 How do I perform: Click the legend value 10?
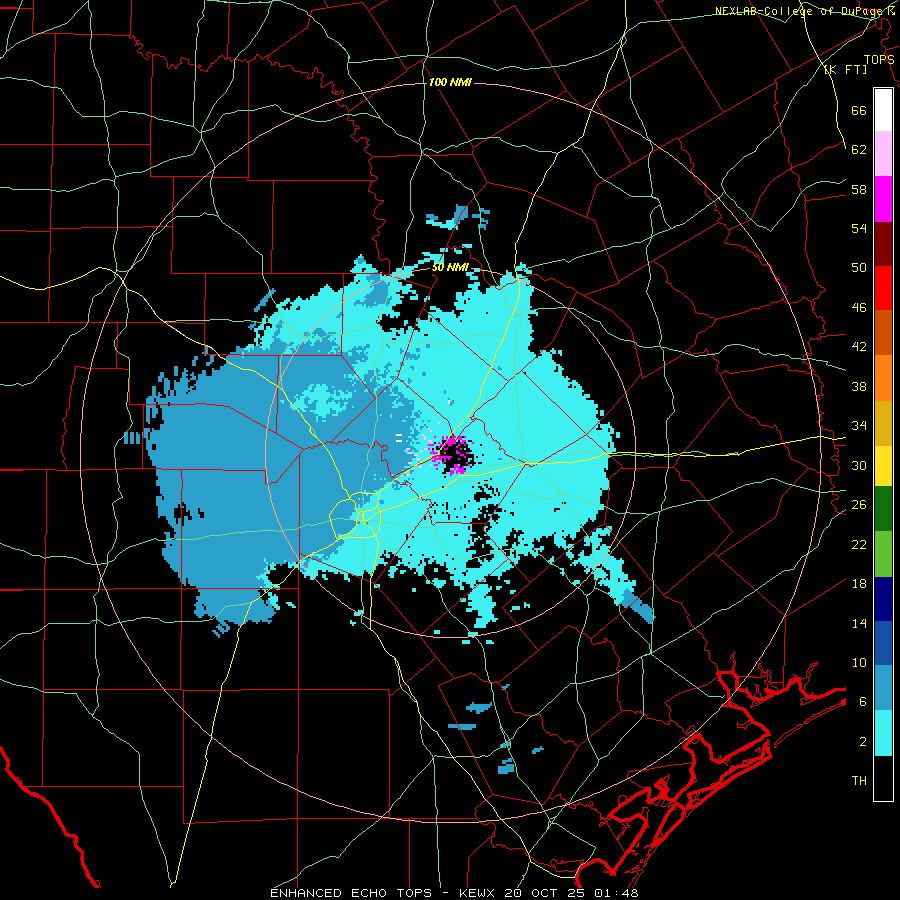[859, 663]
